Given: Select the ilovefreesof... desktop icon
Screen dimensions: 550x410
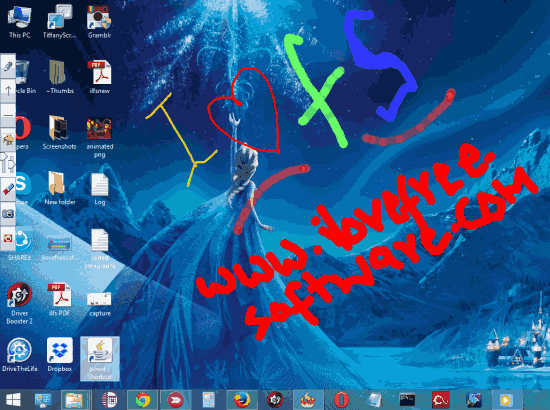Looking at the screenshot, I should [59, 247].
